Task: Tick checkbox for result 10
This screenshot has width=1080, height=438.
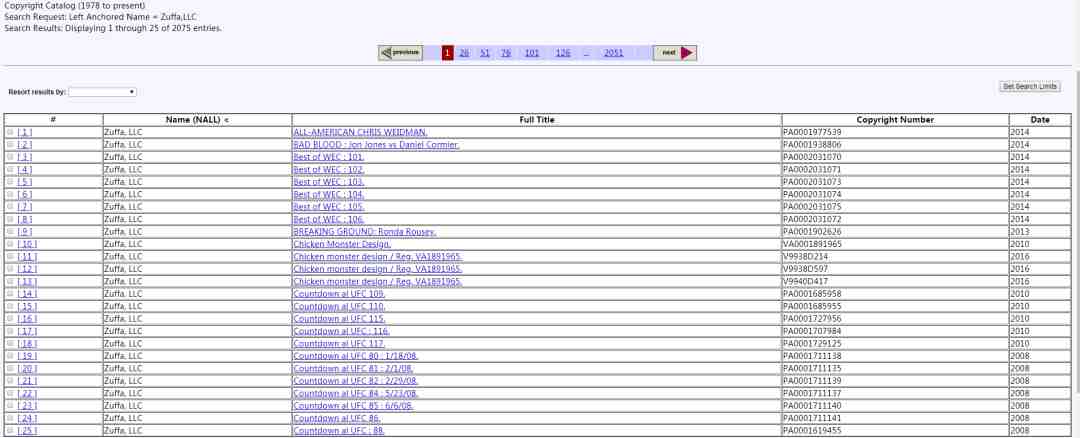Action: pos(10,244)
